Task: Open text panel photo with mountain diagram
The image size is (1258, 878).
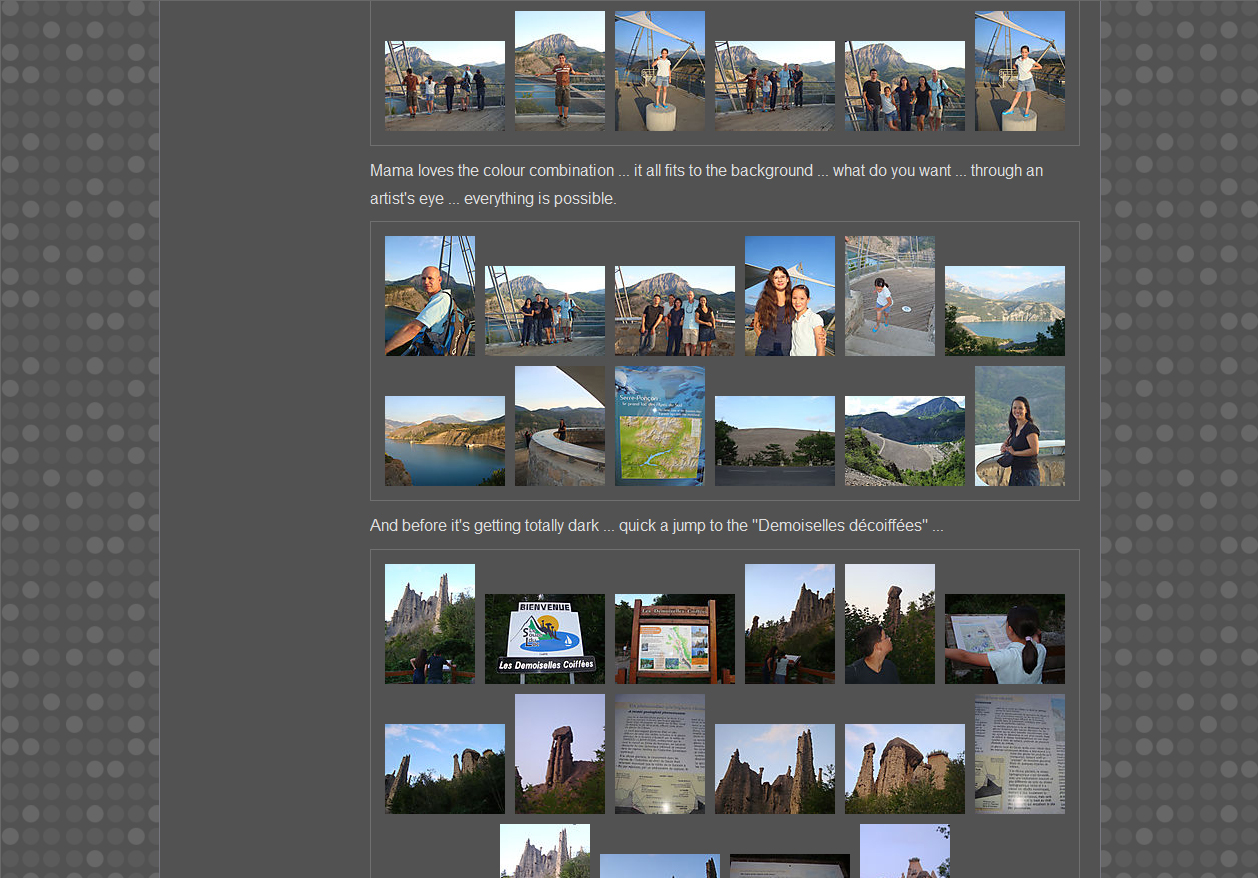Action: (1019, 754)
